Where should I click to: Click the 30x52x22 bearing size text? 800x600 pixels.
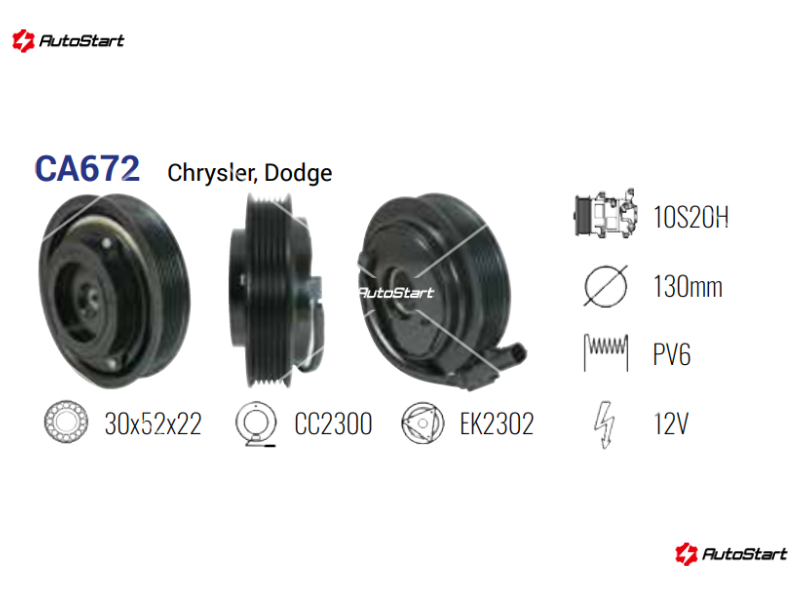153,424
